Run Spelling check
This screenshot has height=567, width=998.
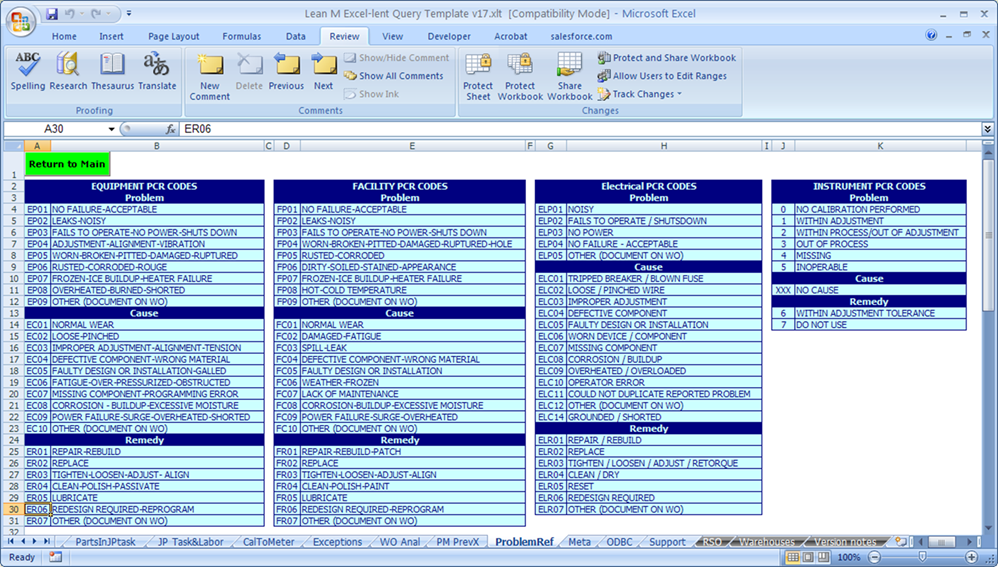coord(27,71)
